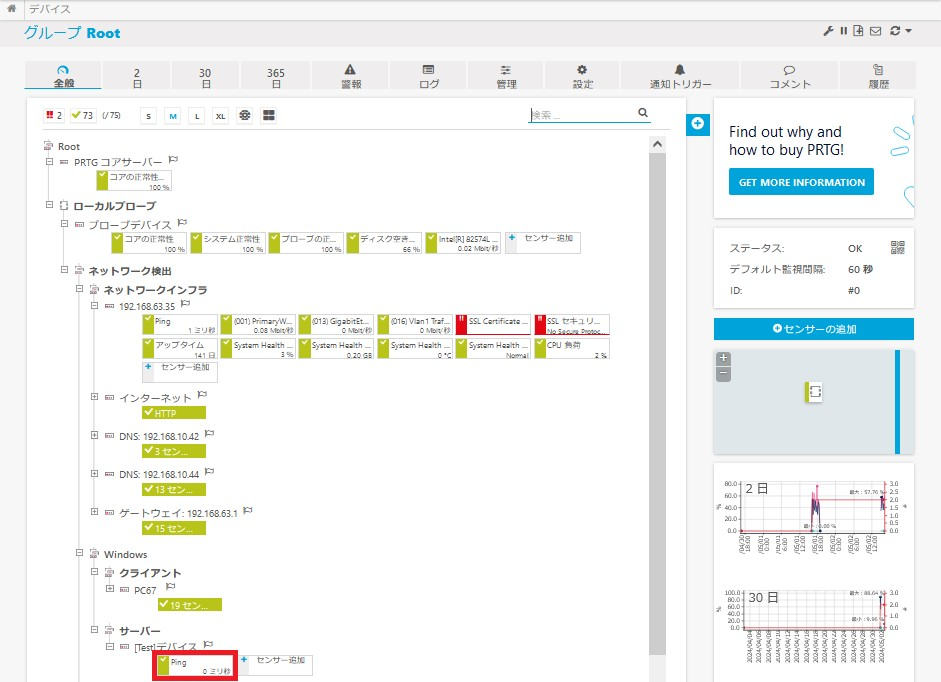Screen dimensions: 941x682
Task: Open the ディスク空き sensor
Action: click(x=384, y=243)
